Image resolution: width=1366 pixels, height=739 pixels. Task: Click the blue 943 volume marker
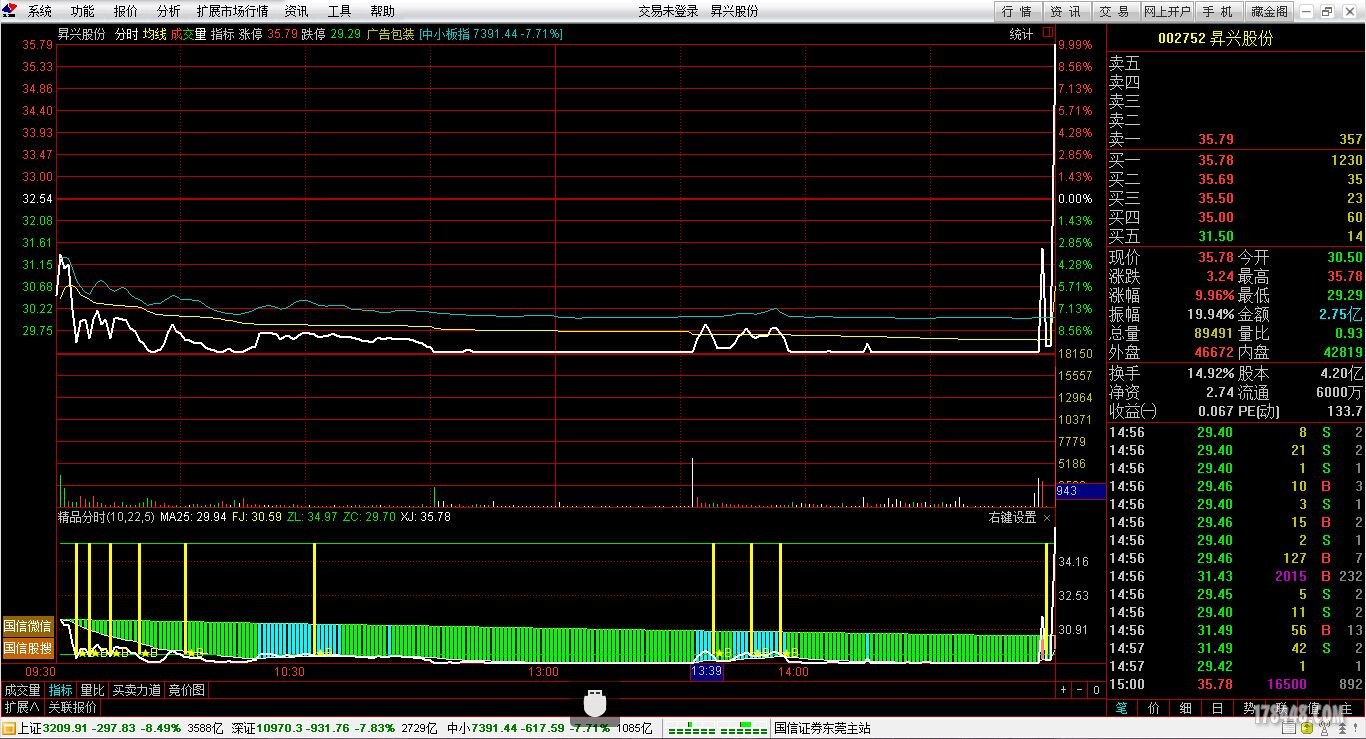1080,491
